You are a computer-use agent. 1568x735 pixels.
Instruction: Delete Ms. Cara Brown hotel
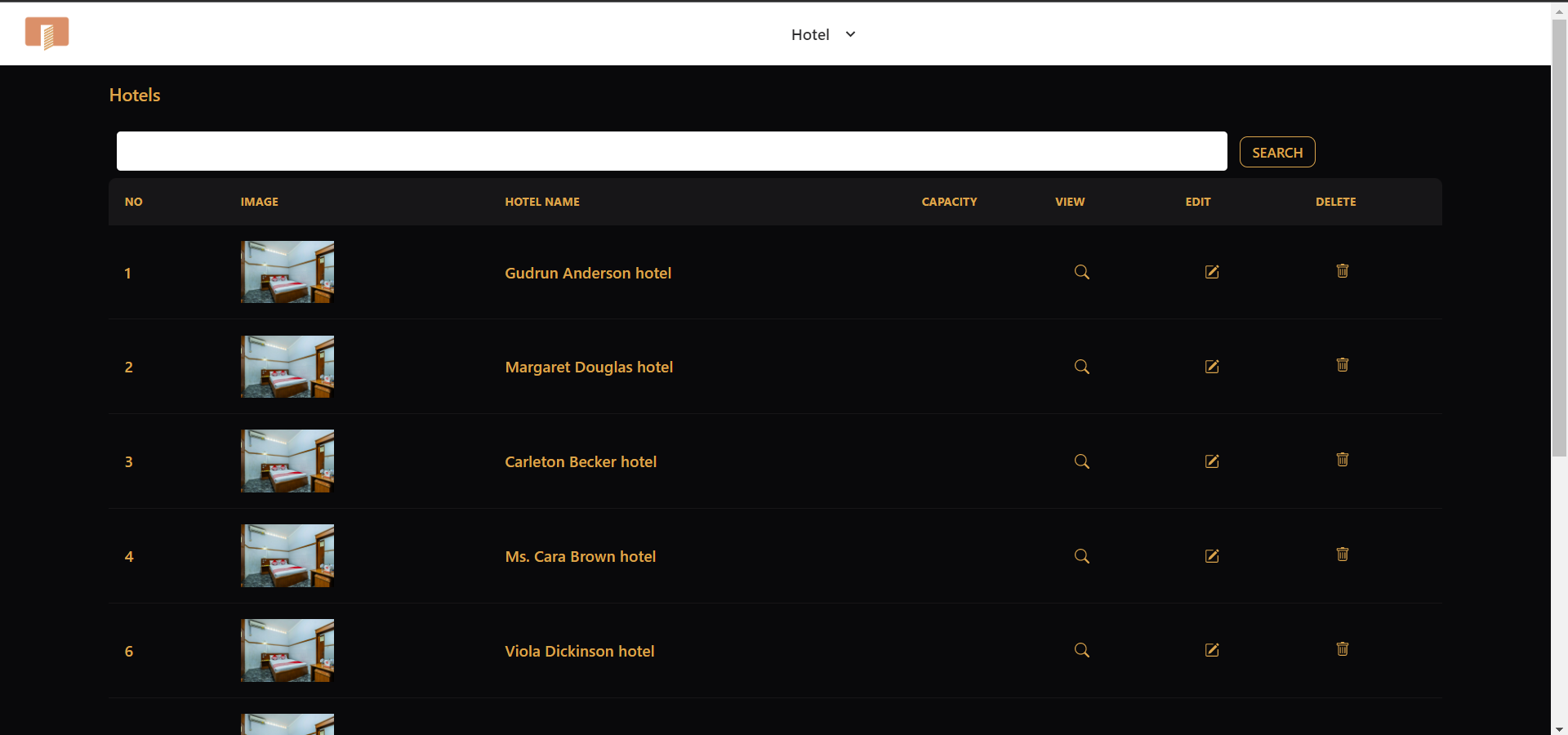pos(1342,554)
